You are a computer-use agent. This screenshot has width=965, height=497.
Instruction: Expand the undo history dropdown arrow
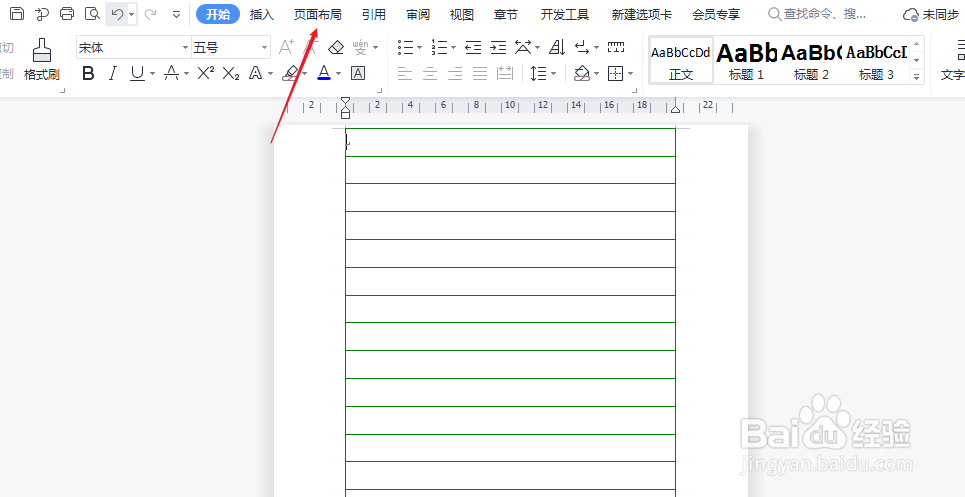132,14
